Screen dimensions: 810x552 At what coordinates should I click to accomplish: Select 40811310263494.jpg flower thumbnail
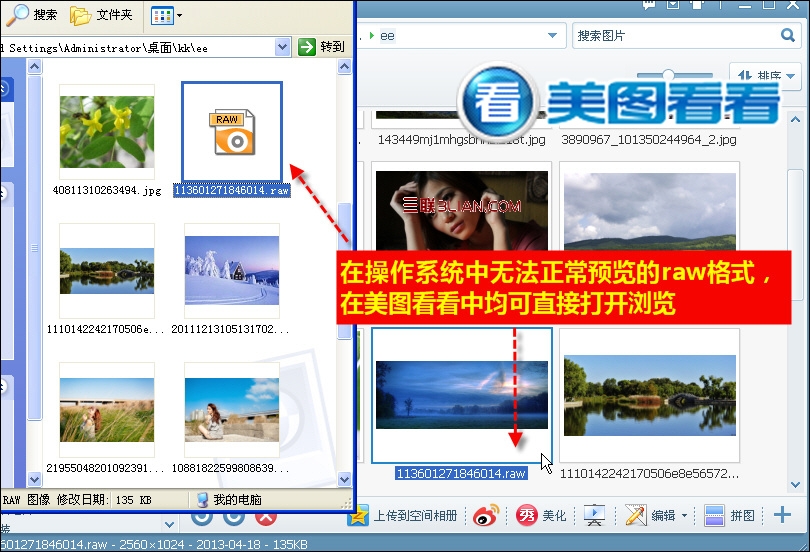pos(107,132)
